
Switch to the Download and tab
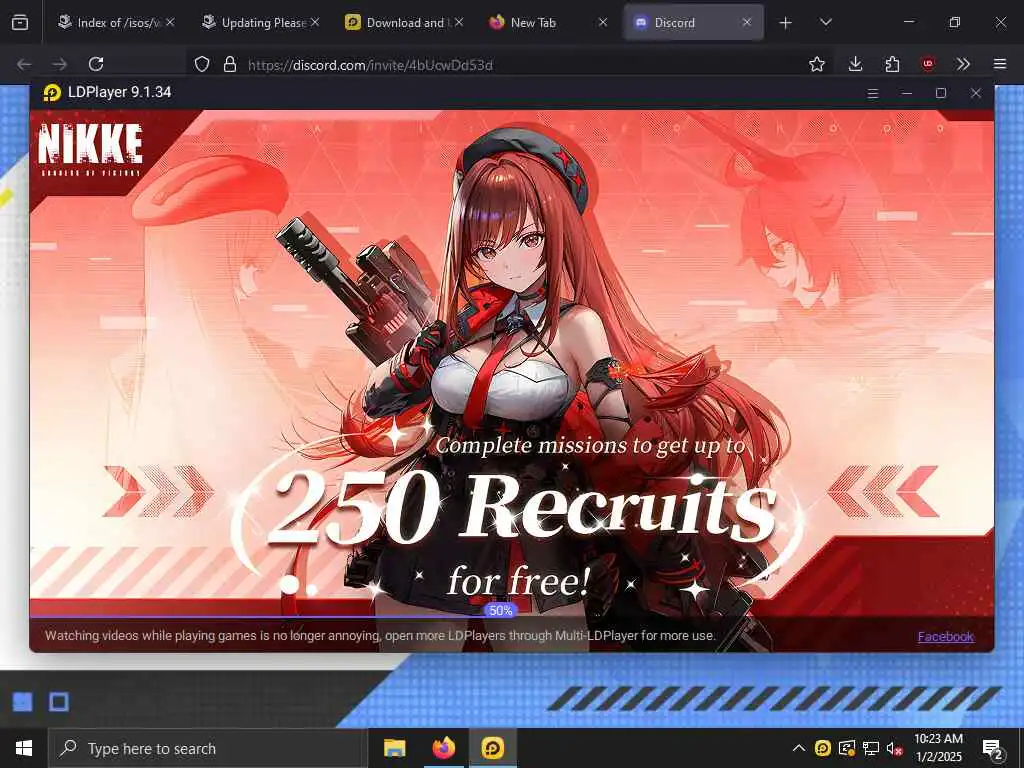coord(404,23)
